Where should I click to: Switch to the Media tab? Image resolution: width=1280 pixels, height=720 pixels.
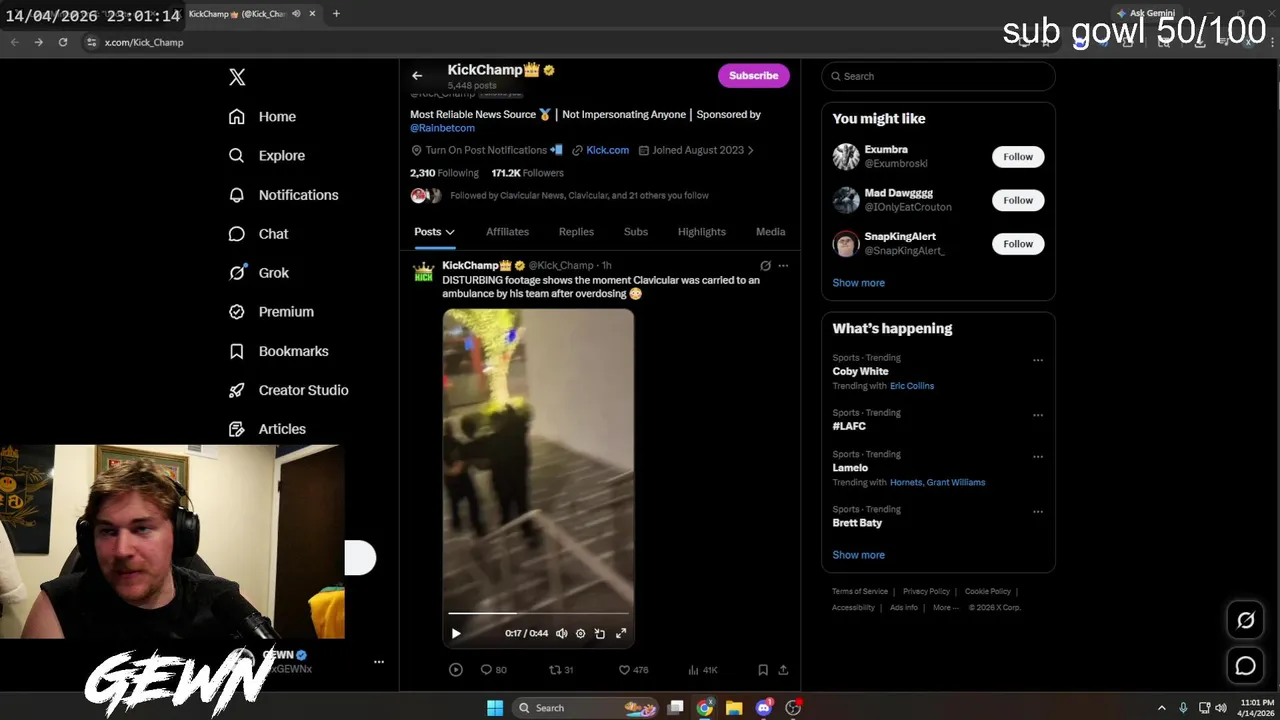click(770, 232)
